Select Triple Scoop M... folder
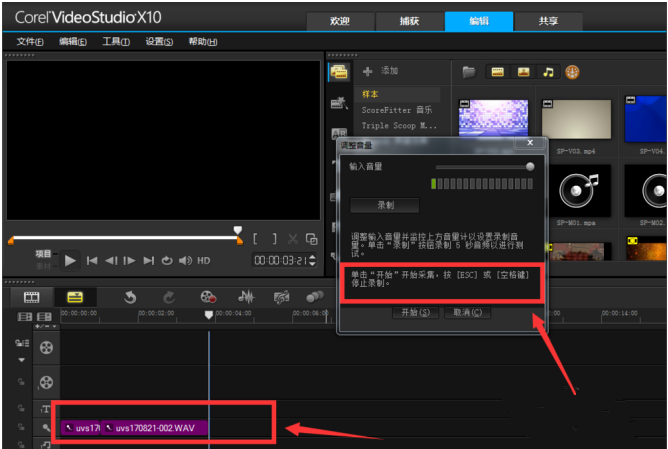This screenshot has width=668, height=449. [x=397, y=126]
